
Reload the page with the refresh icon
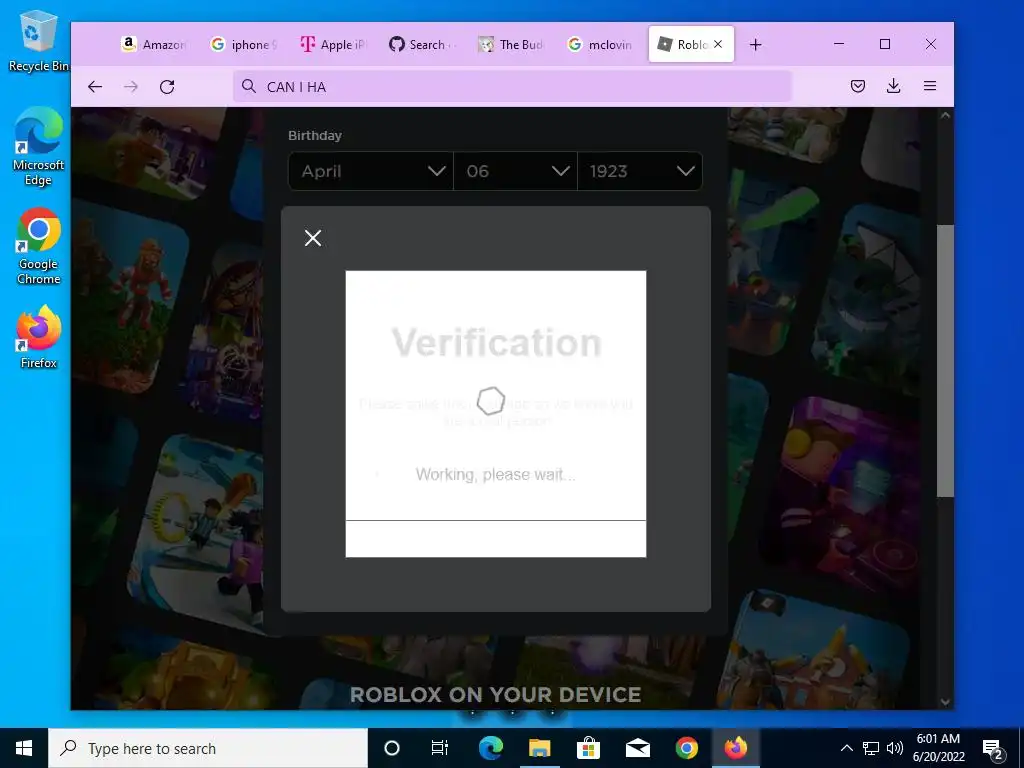coord(167,87)
